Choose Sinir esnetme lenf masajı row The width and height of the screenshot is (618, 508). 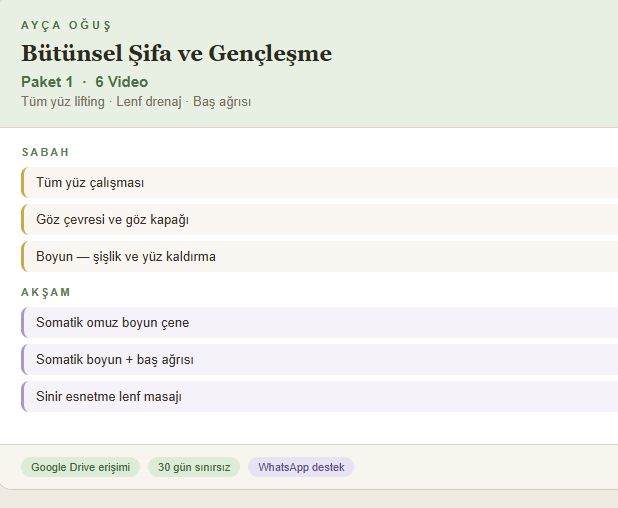(319, 396)
